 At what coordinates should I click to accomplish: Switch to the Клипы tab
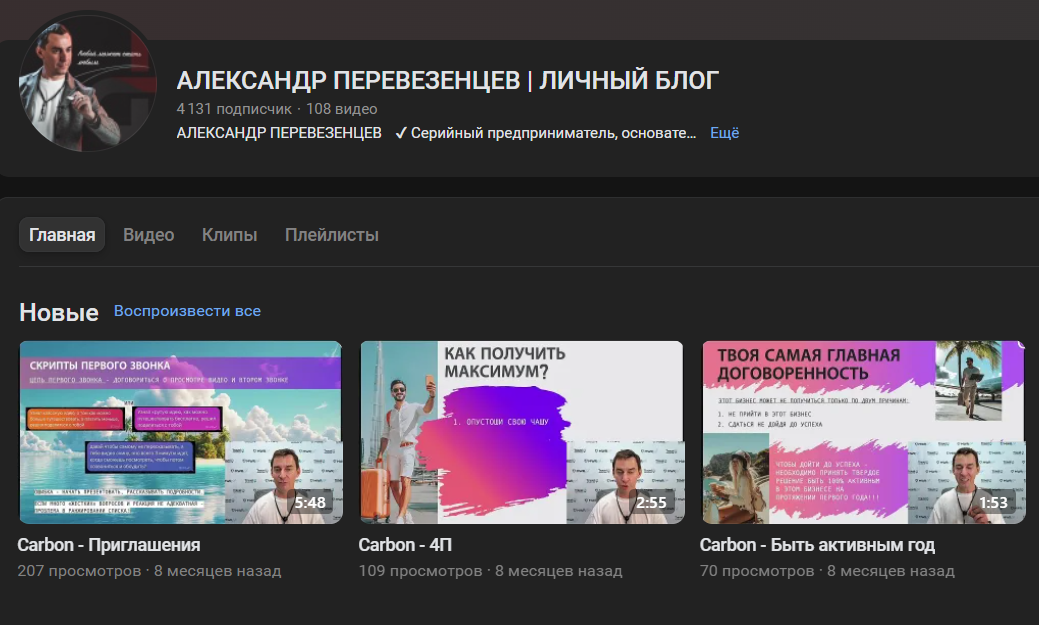[229, 234]
